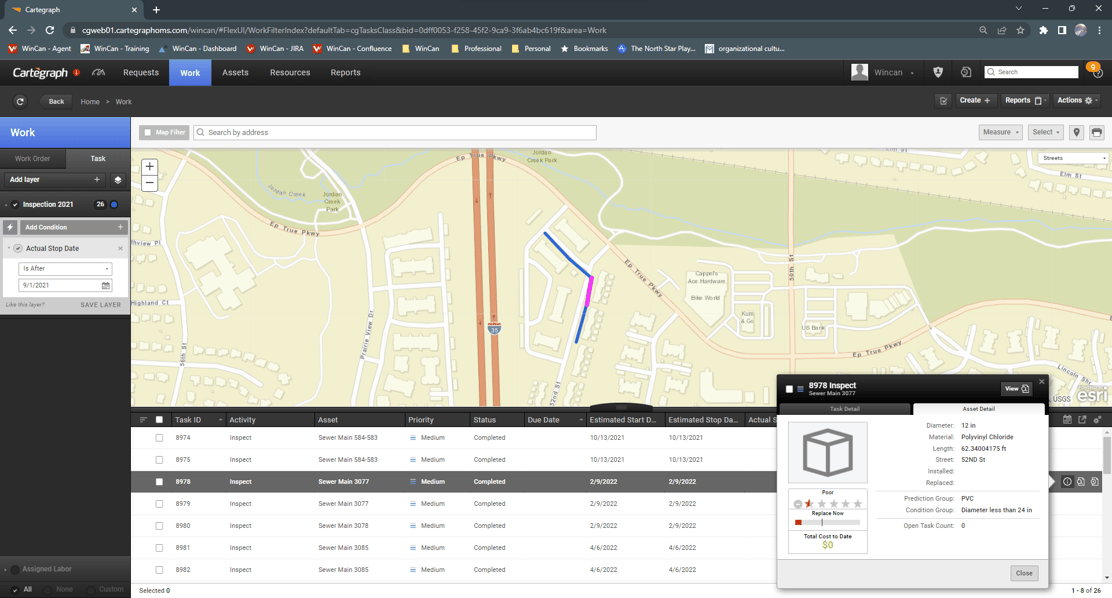Viewport: 1112px width, 598px height.
Task: Check the select-all checkbox in the table header
Action: 157,419
